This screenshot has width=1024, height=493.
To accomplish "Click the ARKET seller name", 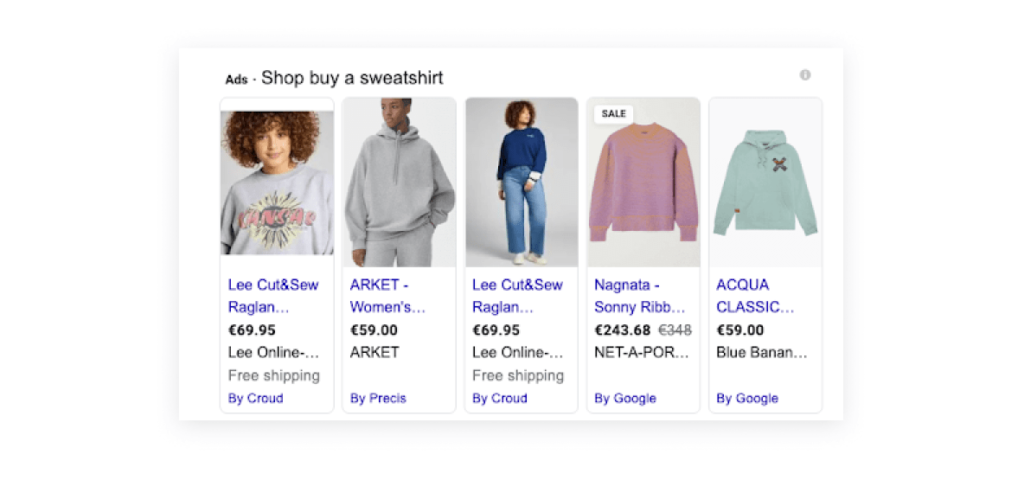I will (374, 352).
